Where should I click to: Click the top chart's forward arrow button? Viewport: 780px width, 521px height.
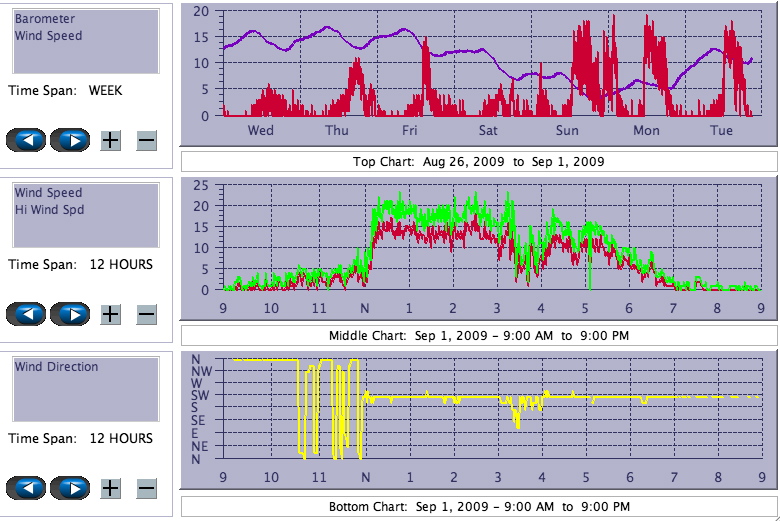click(x=70, y=140)
